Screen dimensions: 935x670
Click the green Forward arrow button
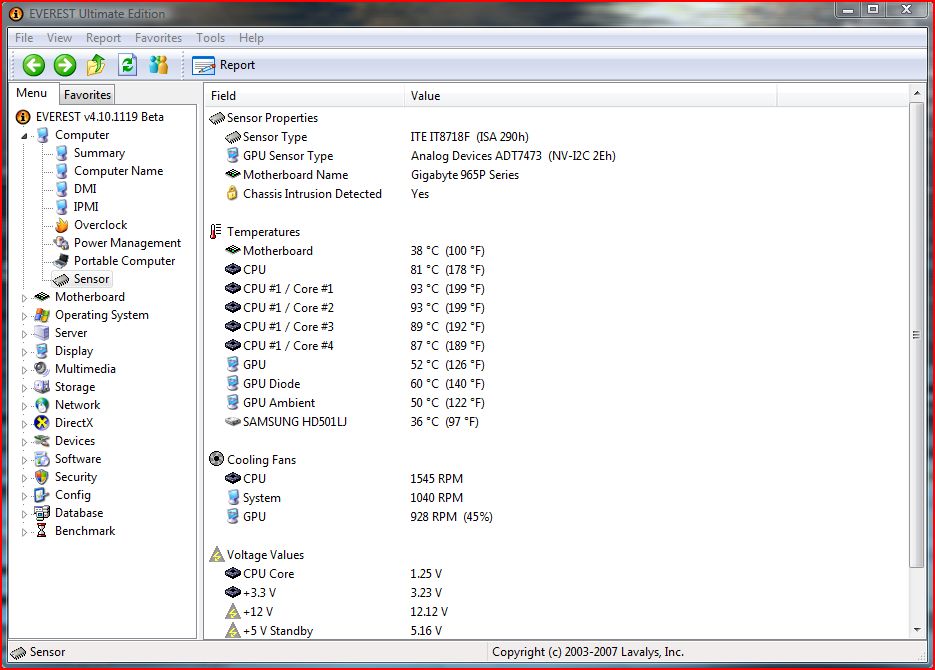(64, 65)
